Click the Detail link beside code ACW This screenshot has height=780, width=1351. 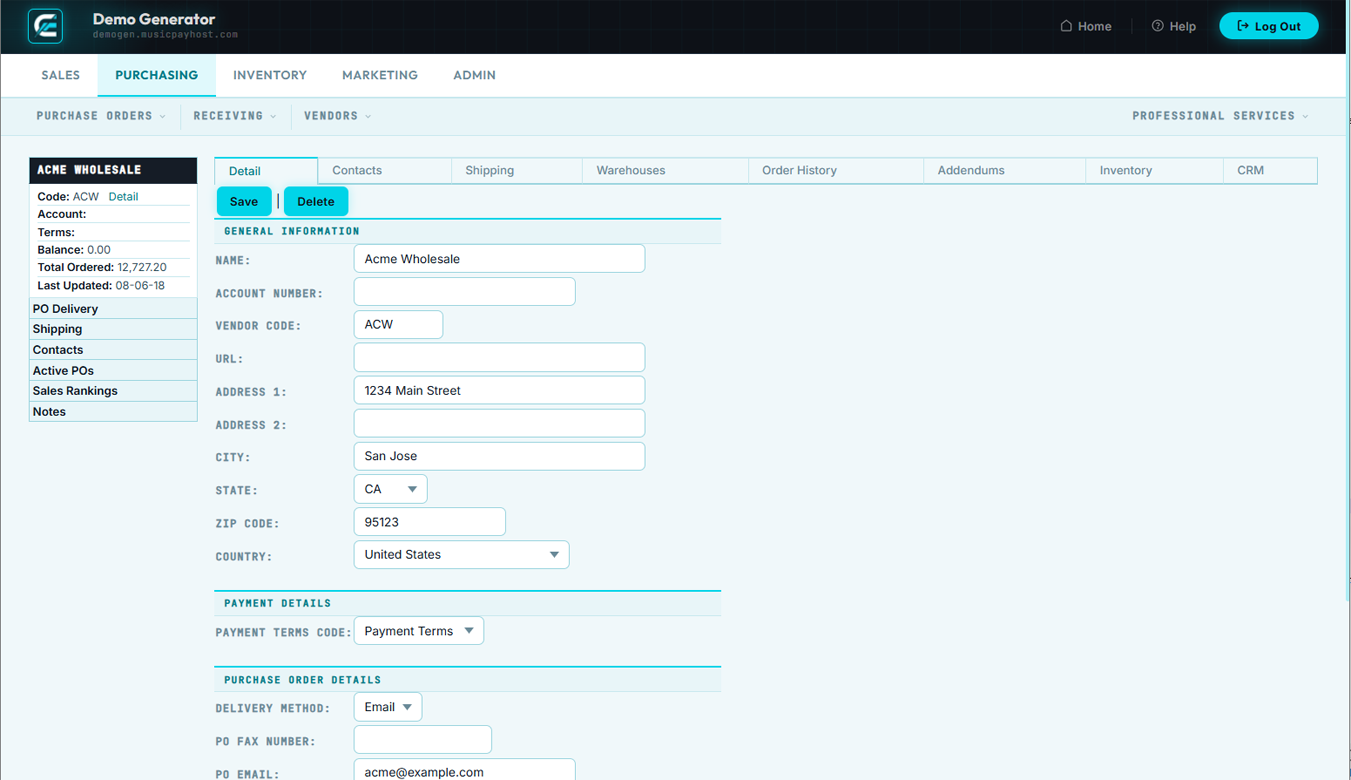click(x=123, y=197)
